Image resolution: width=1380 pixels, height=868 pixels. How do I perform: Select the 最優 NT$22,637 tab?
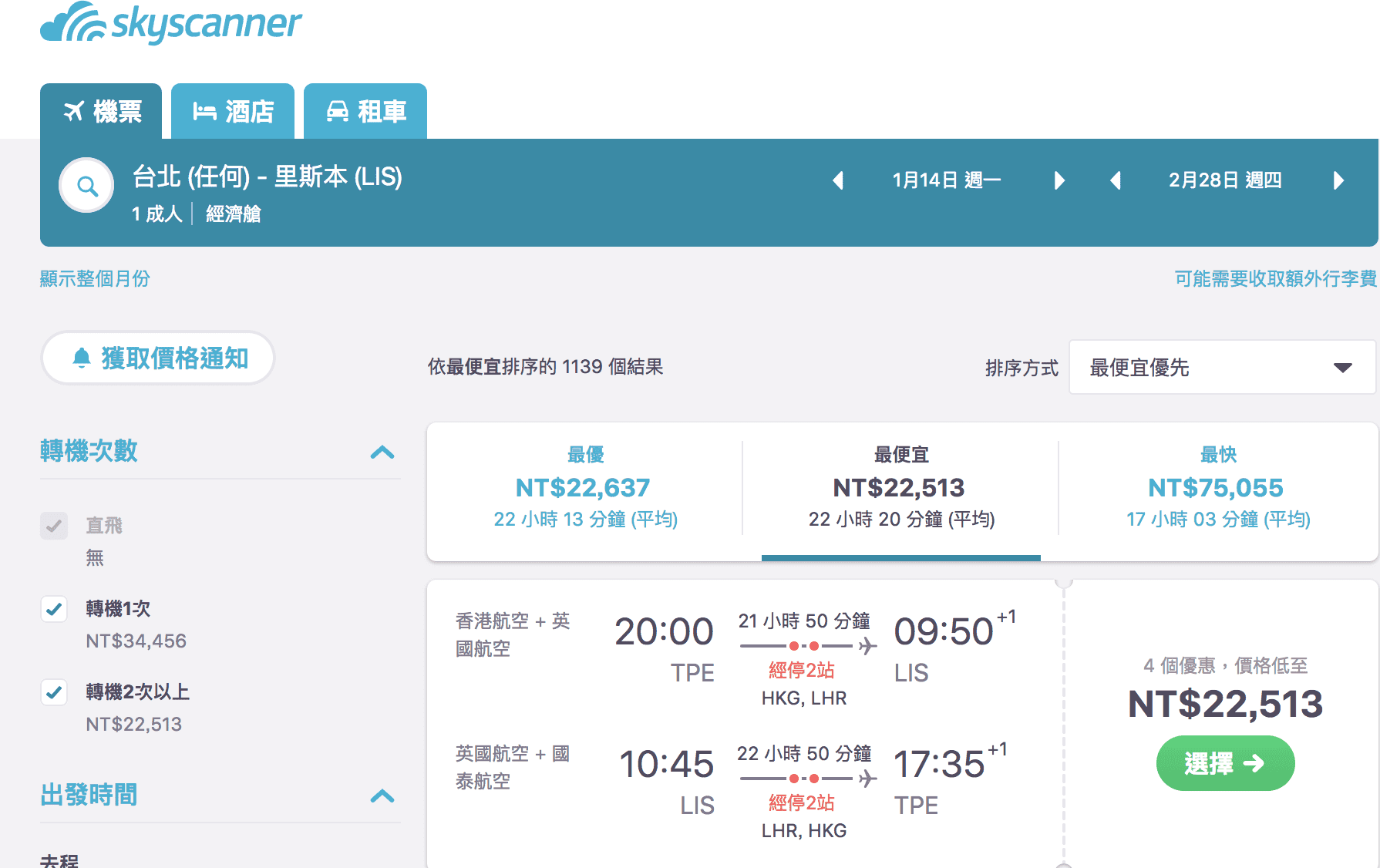(x=585, y=491)
